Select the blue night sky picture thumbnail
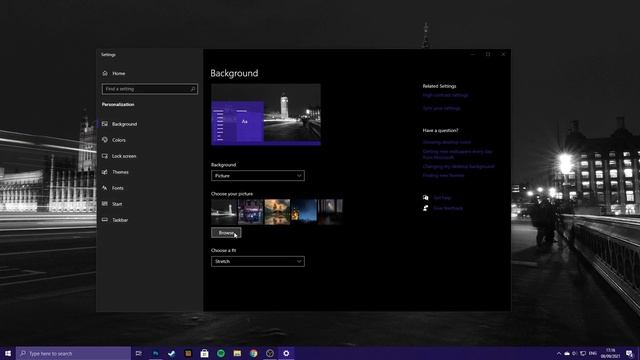Image resolution: width=640 pixels, height=360 pixels. click(x=304, y=212)
